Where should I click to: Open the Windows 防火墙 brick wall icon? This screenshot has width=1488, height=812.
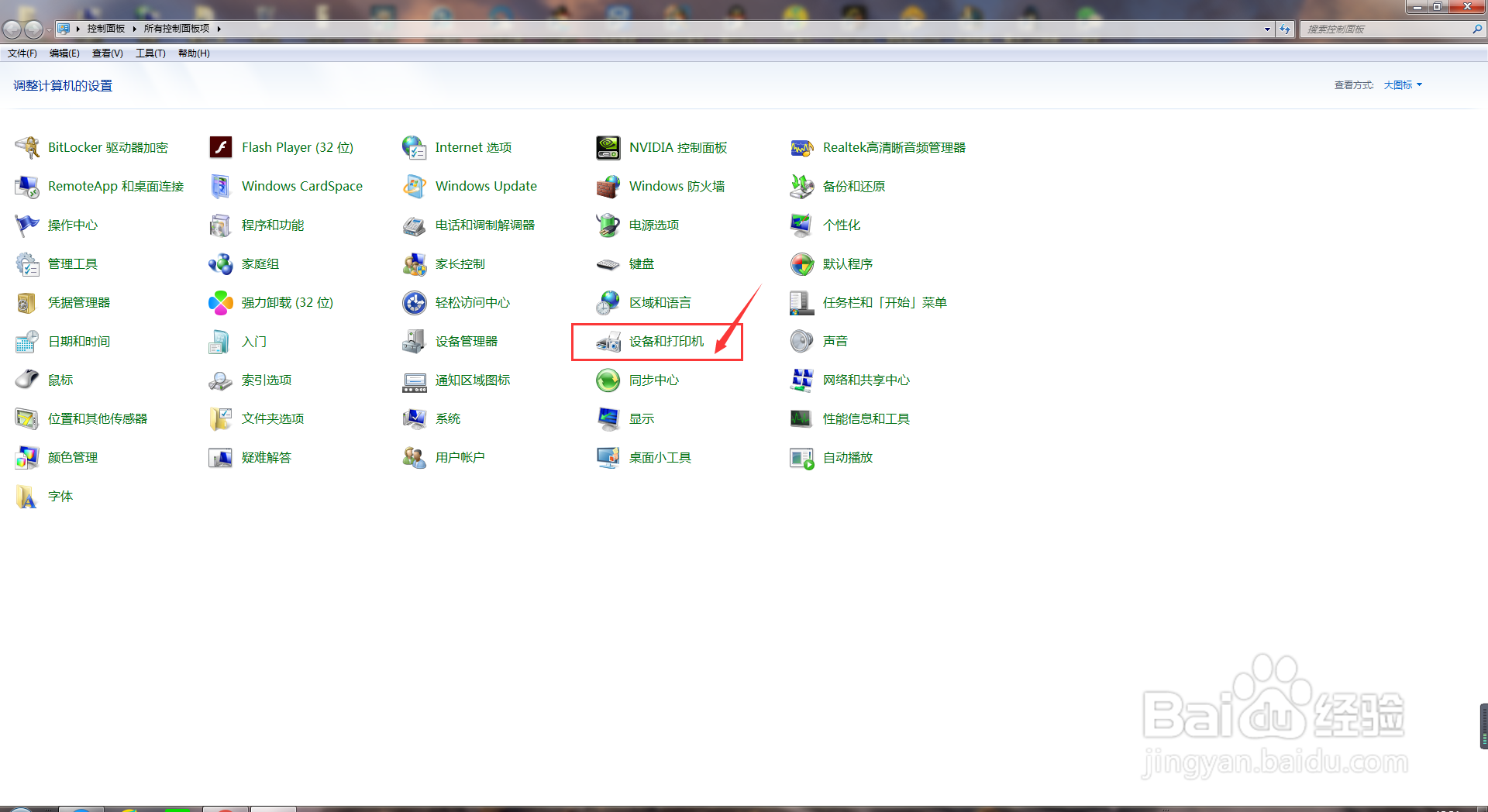pos(608,186)
